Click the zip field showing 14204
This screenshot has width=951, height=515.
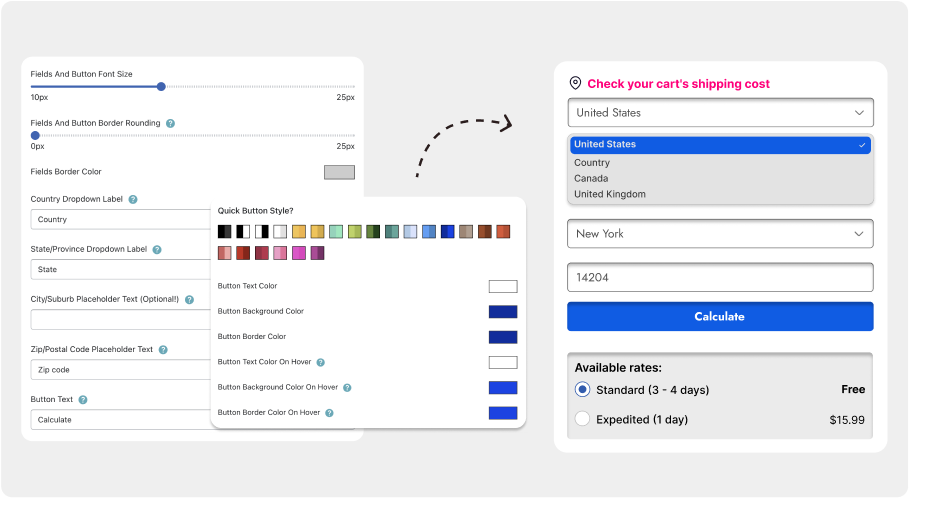(x=721, y=277)
